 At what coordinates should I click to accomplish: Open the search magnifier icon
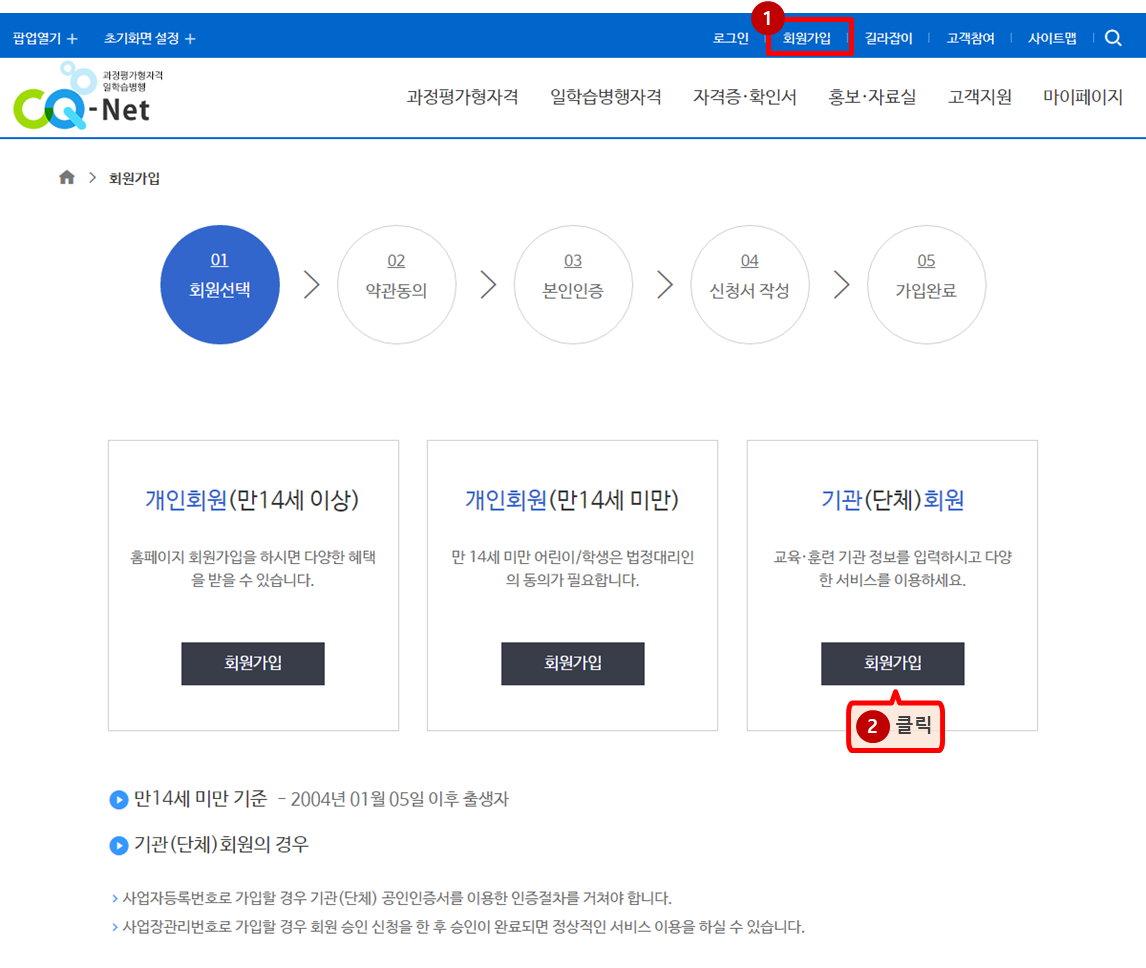pos(1112,38)
